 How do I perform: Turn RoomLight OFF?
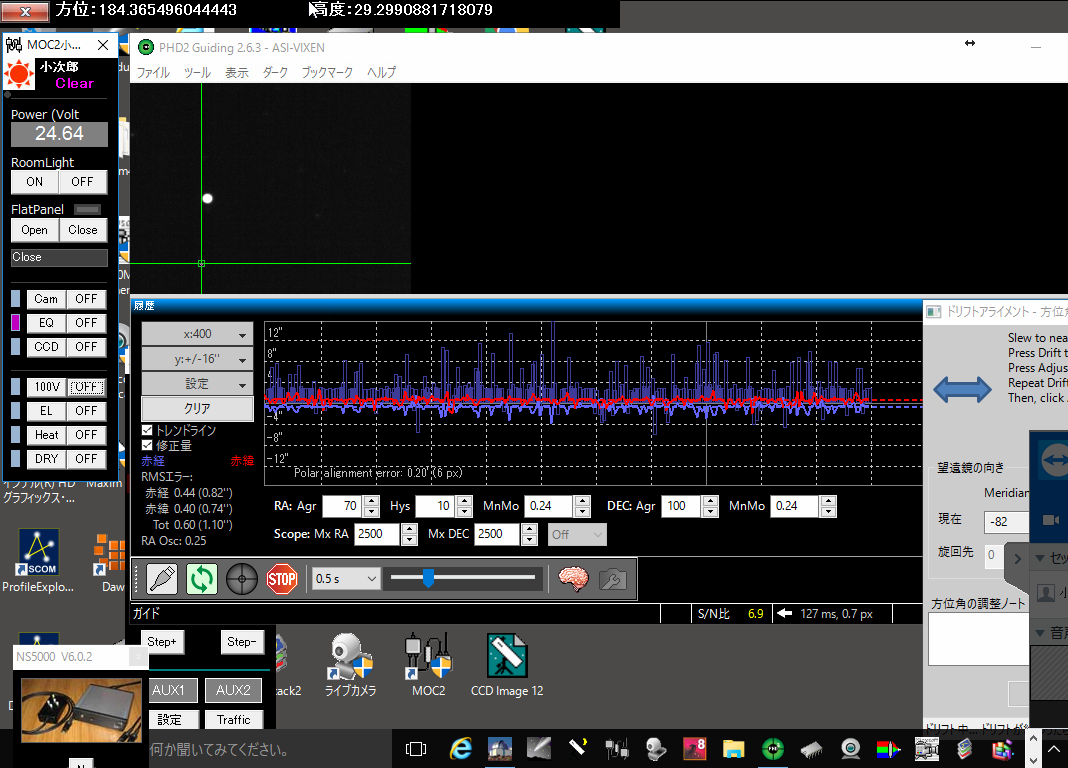(82, 182)
